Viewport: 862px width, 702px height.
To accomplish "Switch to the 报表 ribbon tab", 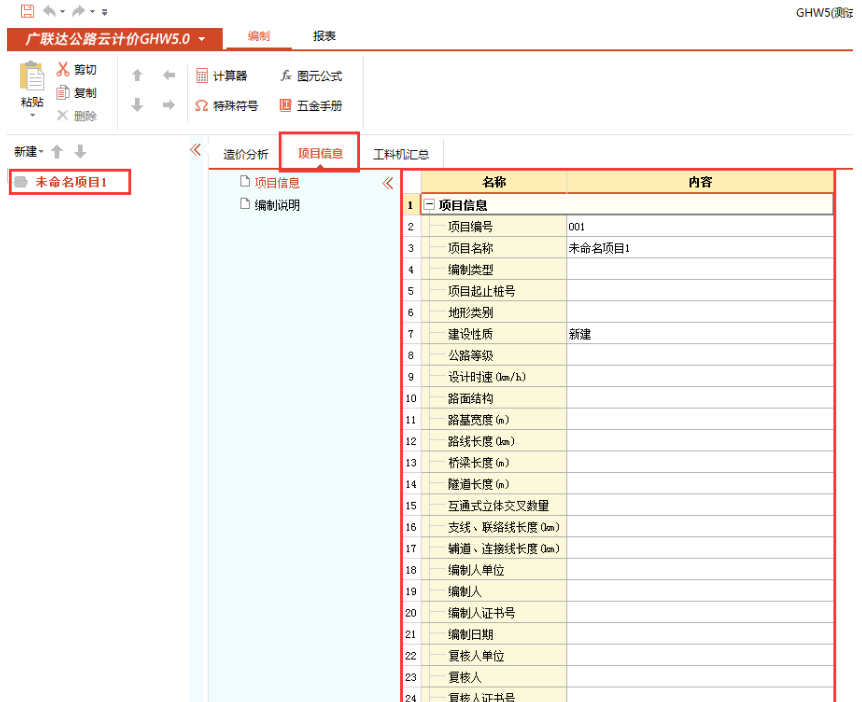I will (324, 36).
